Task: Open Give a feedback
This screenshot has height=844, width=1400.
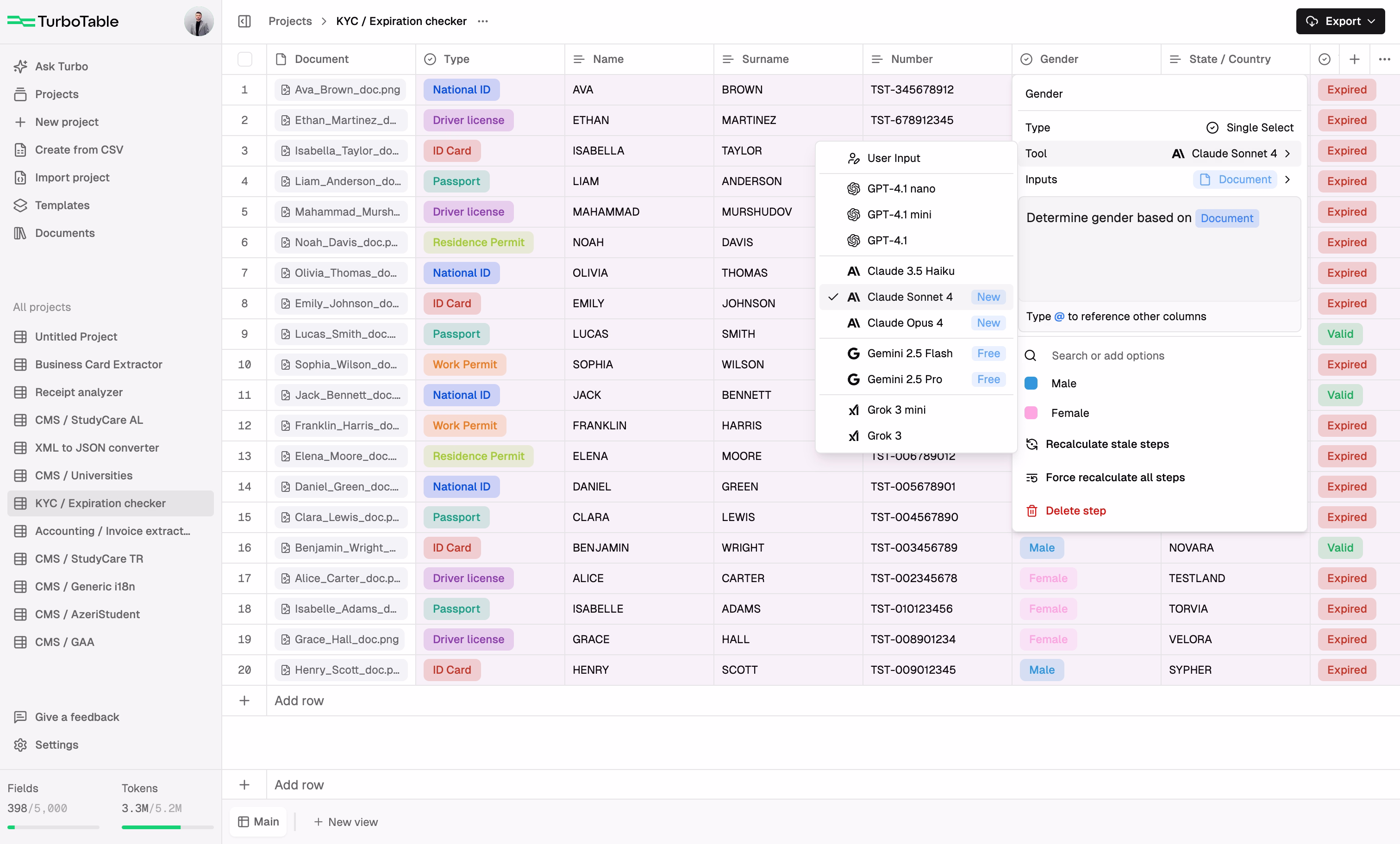Action: pos(77,717)
